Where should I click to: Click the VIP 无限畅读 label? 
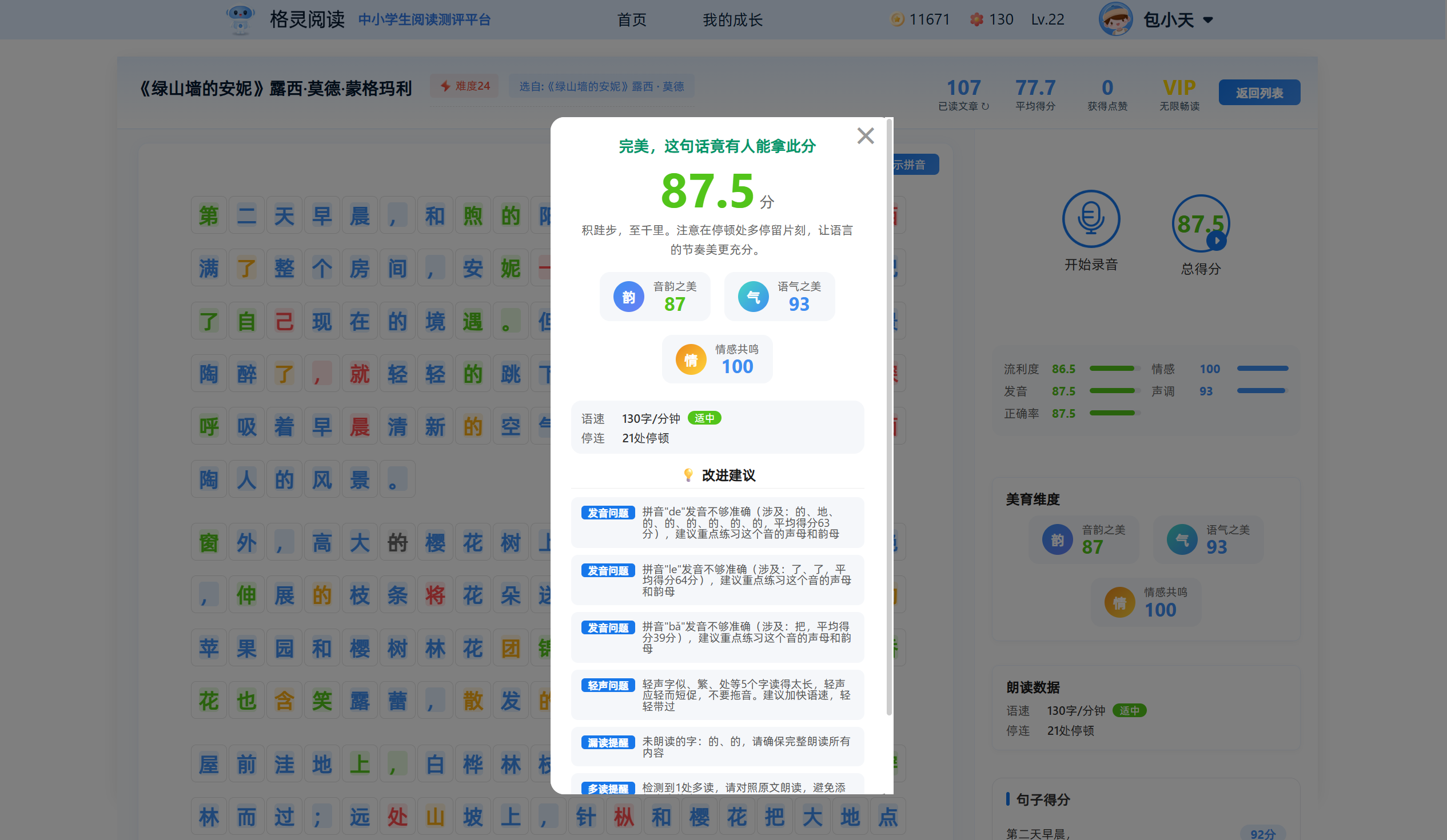click(x=1179, y=95)
